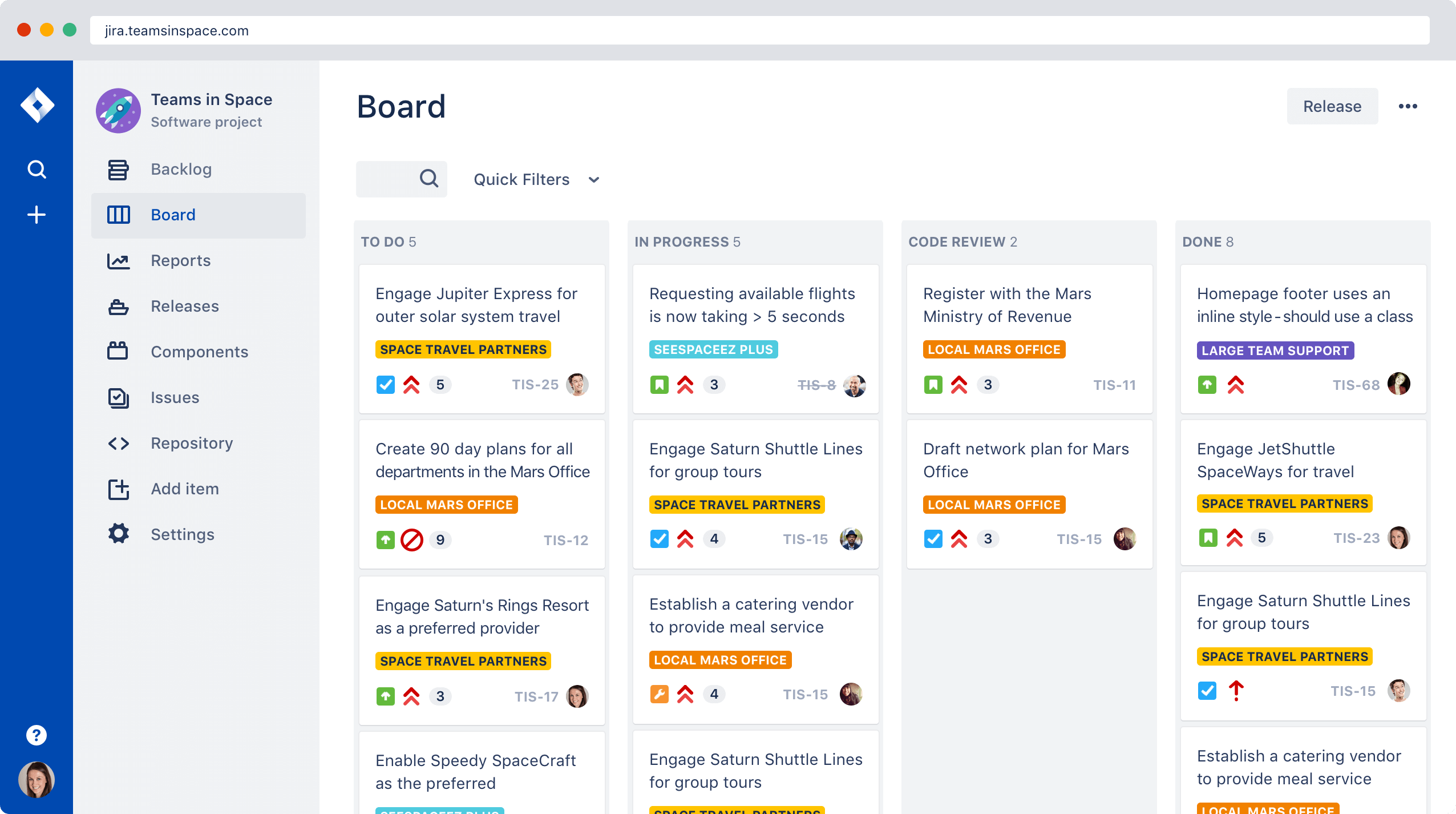The width and height of the screenshot is (1456, 814).
Task: Click the create new item plus icon
Action: point(37,214)
